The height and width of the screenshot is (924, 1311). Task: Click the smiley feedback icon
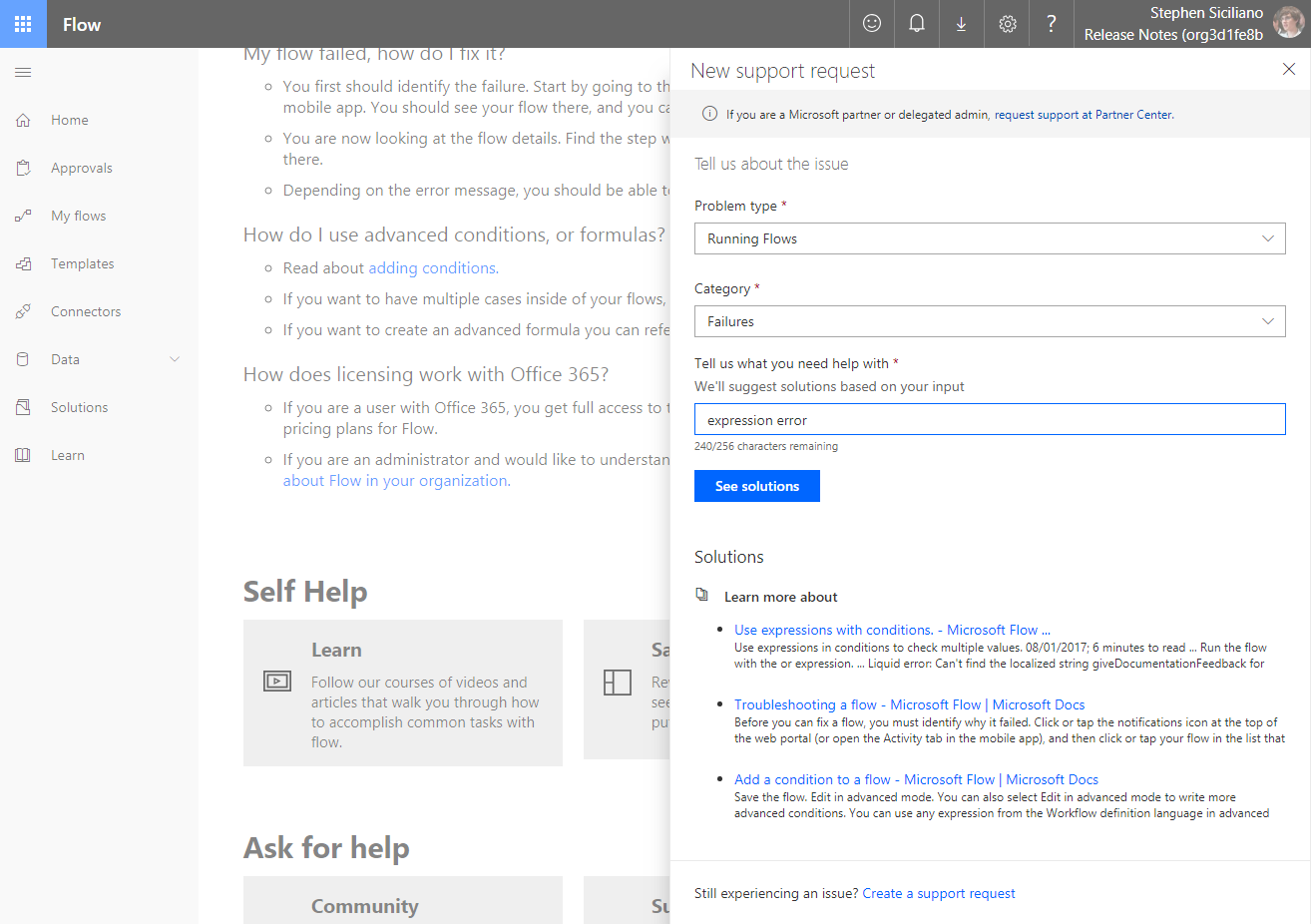(872, 24)
